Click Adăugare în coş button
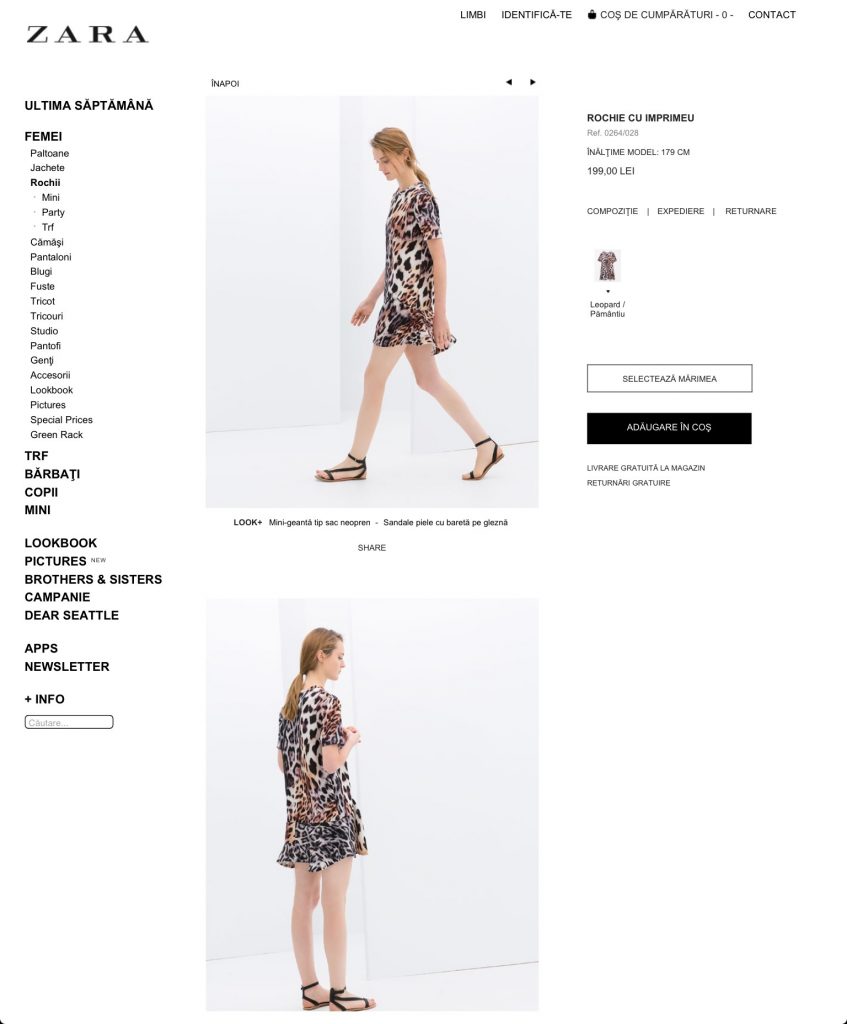This screenshot has height=1024, width=847. point(669,428)
